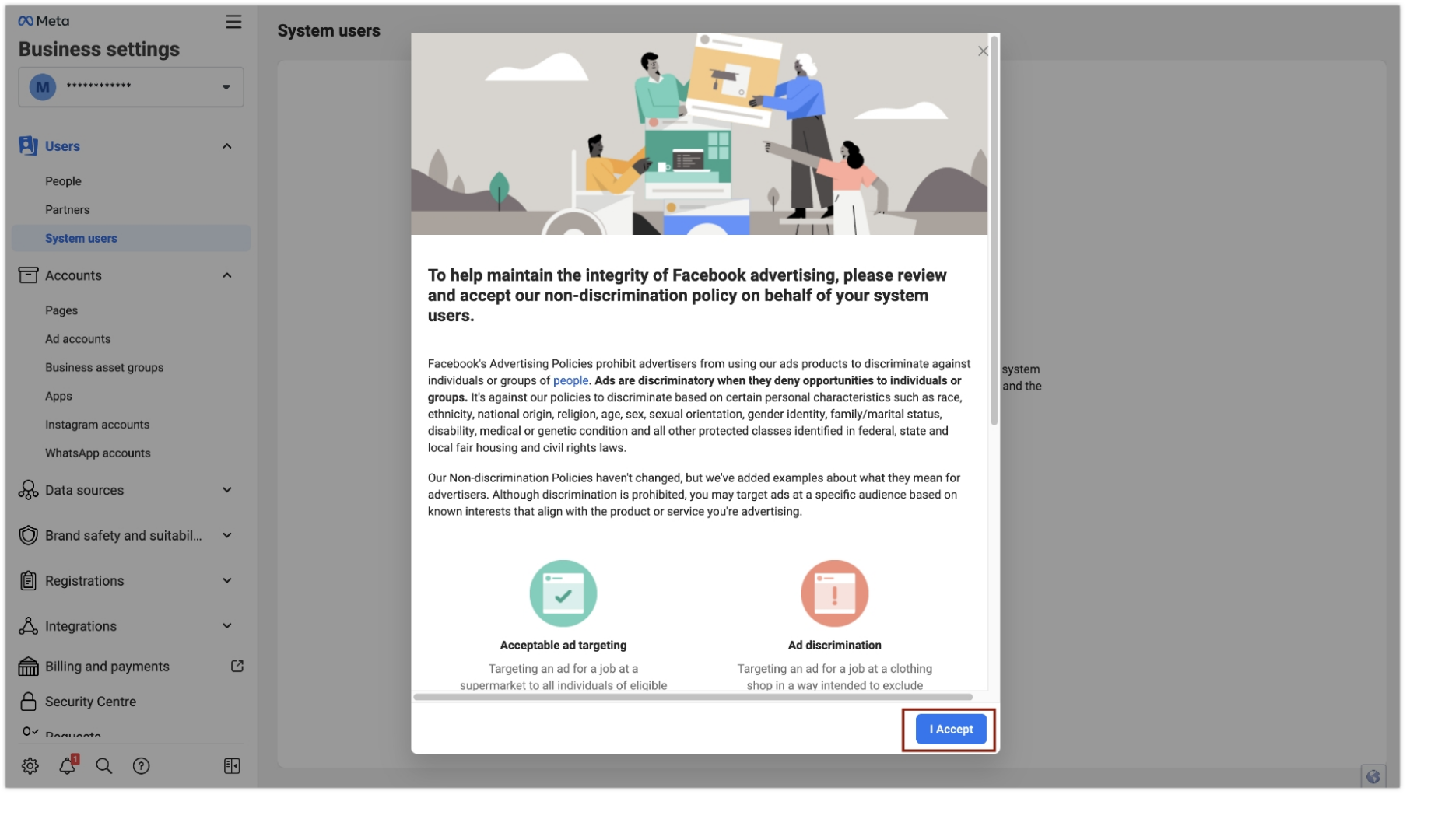The width and height of the screenshot is (1452, 840).
Task: Open Partners under Users
Action: click(x=67, y=210)
